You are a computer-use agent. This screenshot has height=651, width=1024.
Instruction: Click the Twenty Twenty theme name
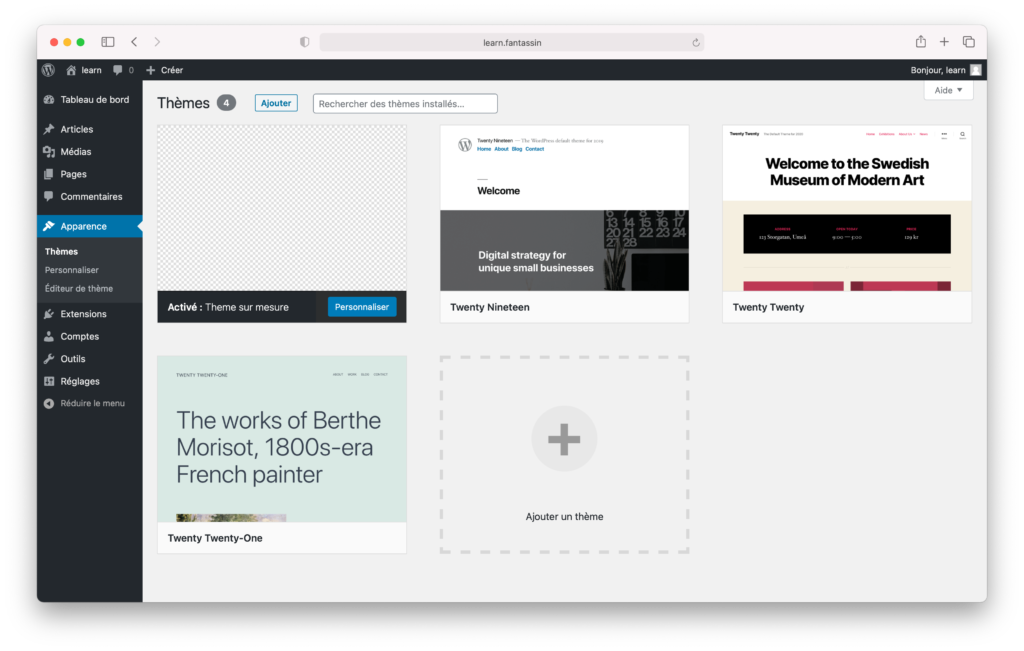pos(768,307)
